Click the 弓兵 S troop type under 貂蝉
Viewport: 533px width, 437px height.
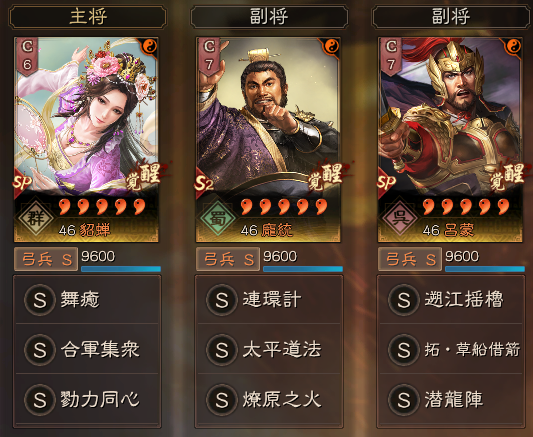(46, 260)
